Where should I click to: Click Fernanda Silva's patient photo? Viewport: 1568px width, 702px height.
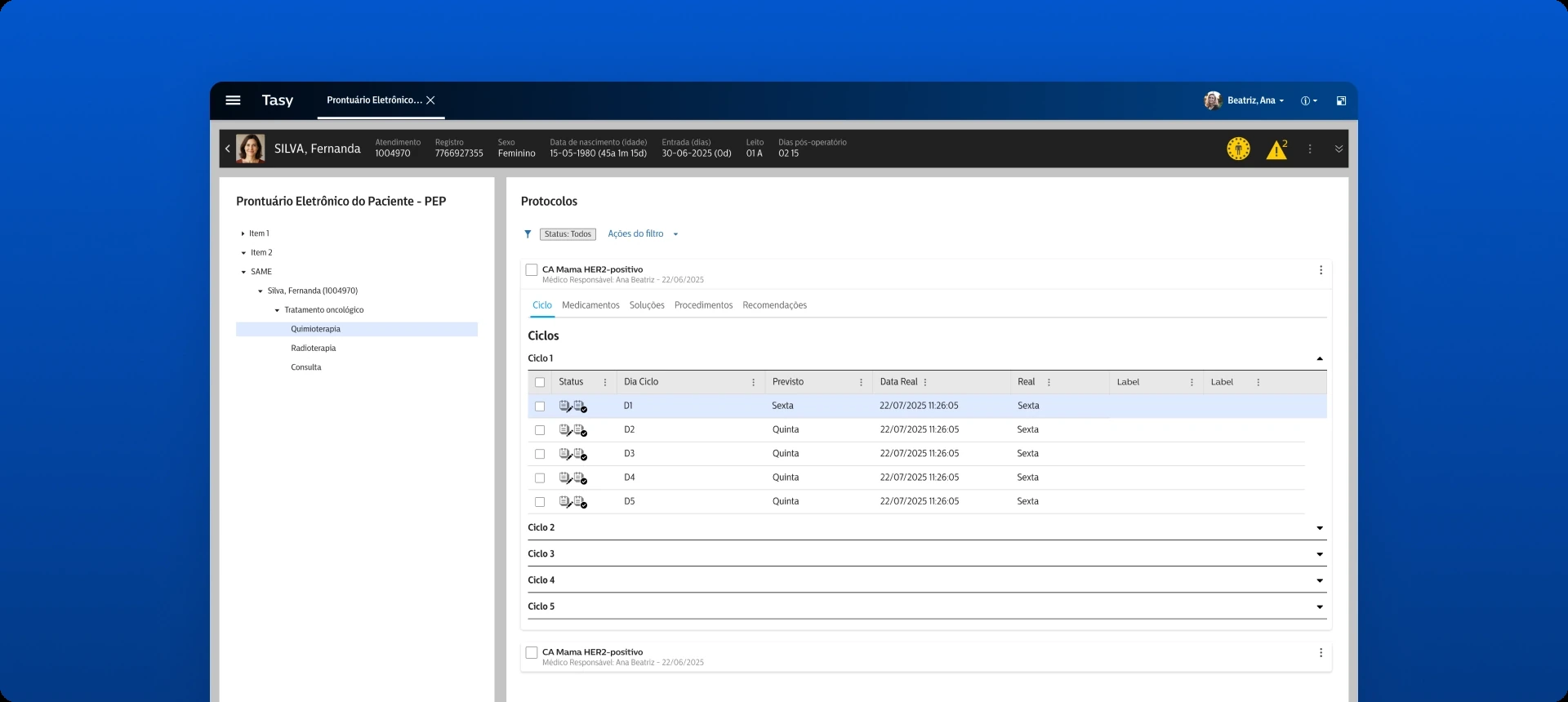(x=251, y=149)
